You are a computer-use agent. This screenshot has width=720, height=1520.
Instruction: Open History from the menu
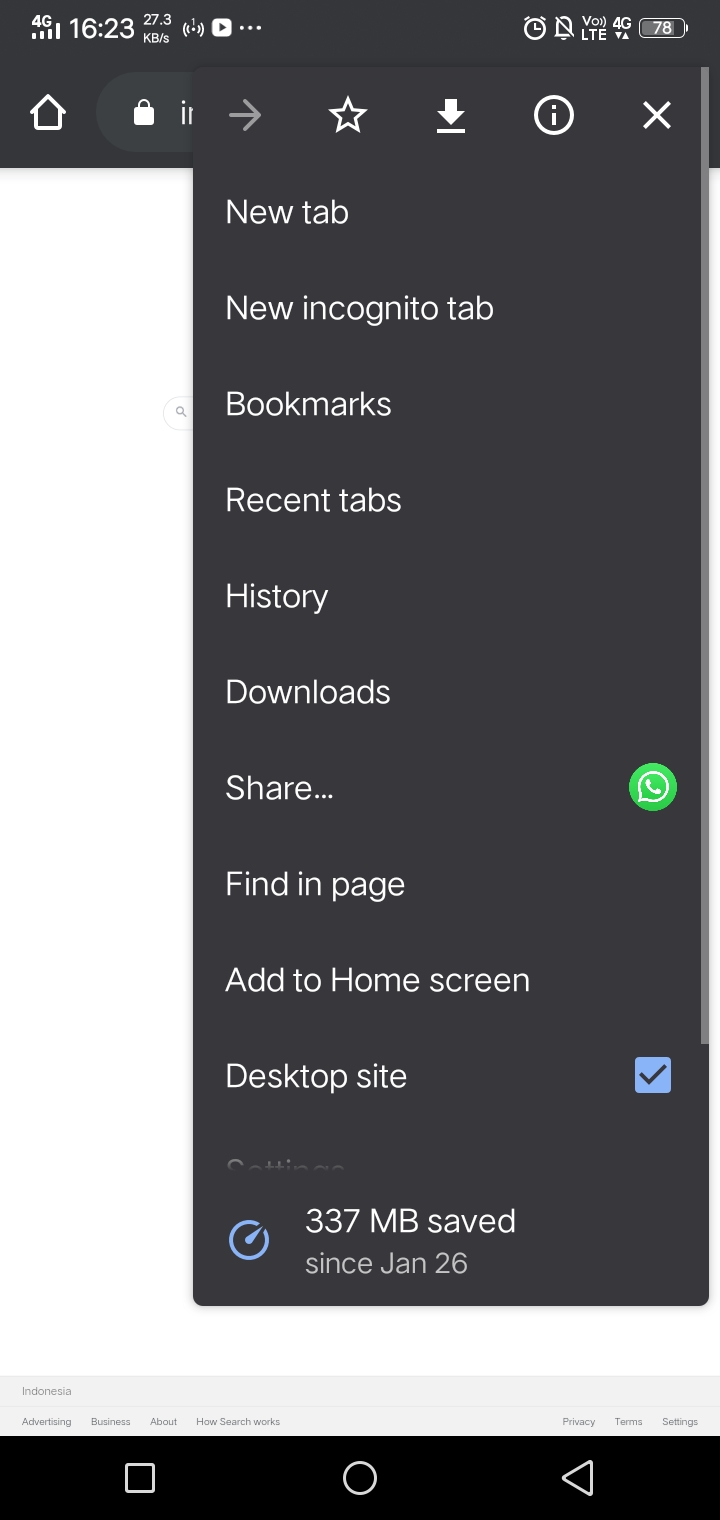point(277,596)
